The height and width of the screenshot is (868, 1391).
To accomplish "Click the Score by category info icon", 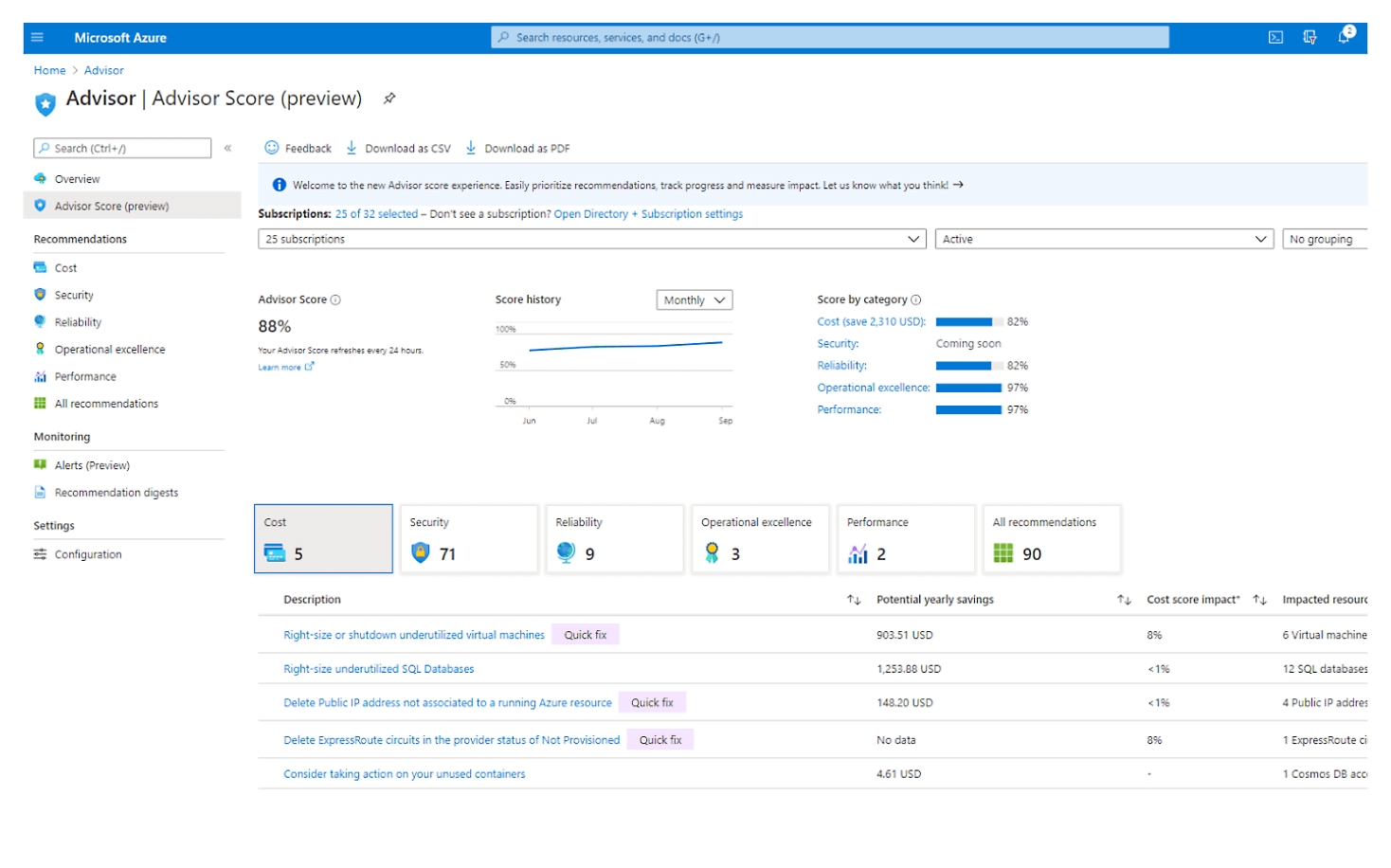I will click(915, 300).
